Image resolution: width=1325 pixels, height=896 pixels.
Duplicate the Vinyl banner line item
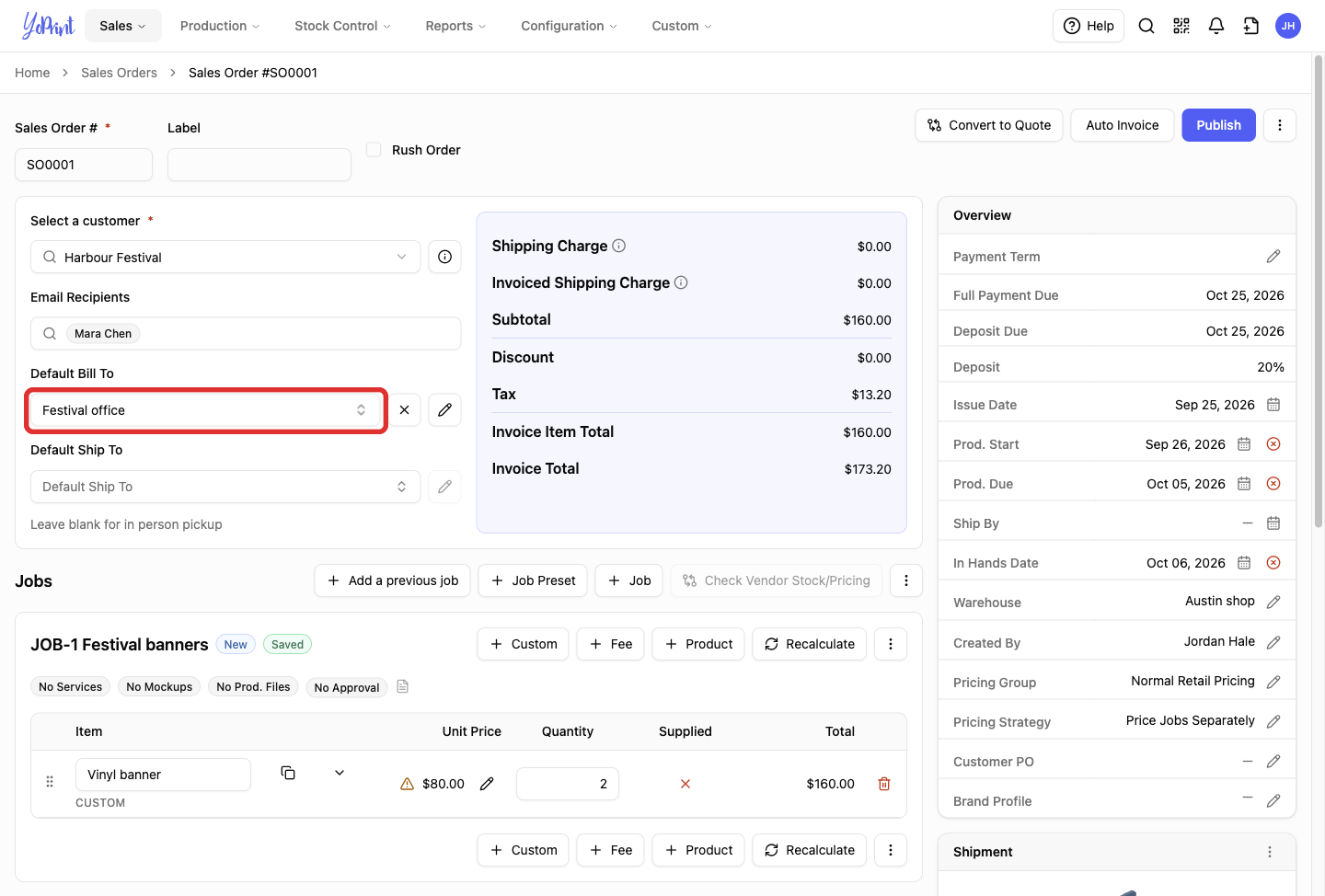pyautogui.click(x=288, y=773)
